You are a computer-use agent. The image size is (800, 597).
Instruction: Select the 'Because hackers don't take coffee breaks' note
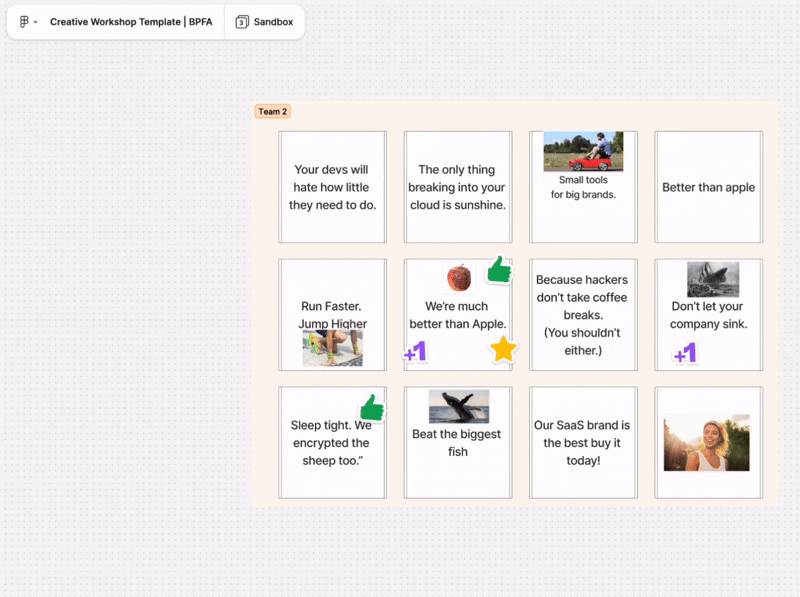pos(583,315)
